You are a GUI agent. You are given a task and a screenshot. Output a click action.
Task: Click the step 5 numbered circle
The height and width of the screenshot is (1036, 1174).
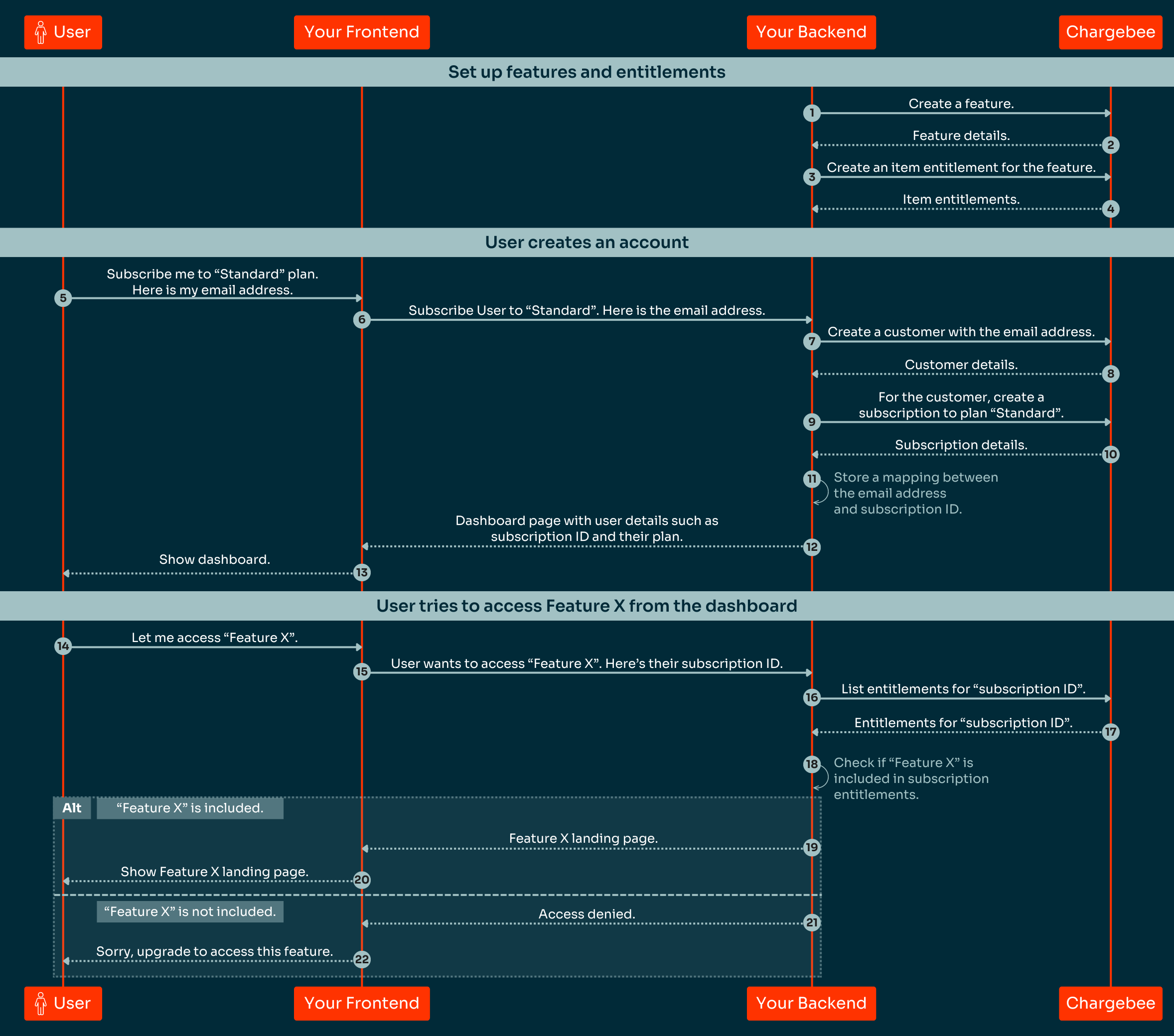[x=63, y=298]
